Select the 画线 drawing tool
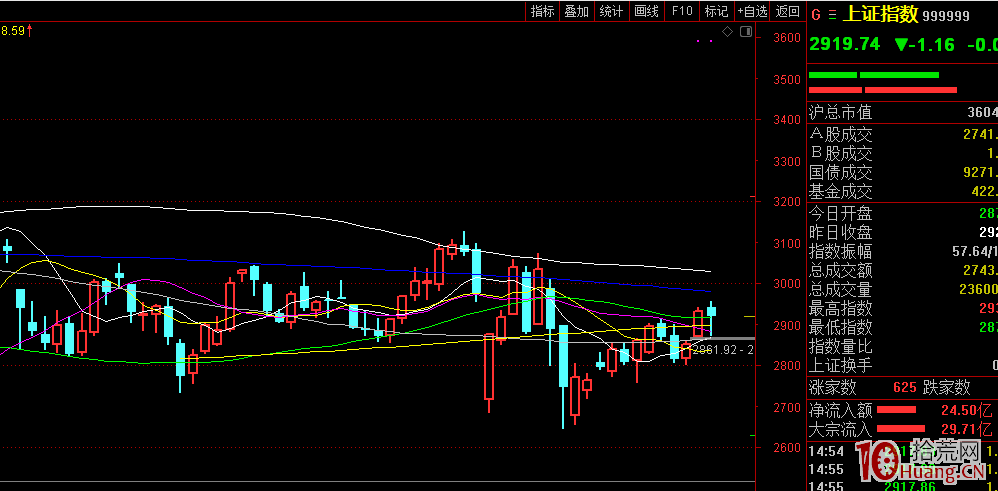Image resolution: width=998 pixels, height=491 pixels. coord(647,11)
